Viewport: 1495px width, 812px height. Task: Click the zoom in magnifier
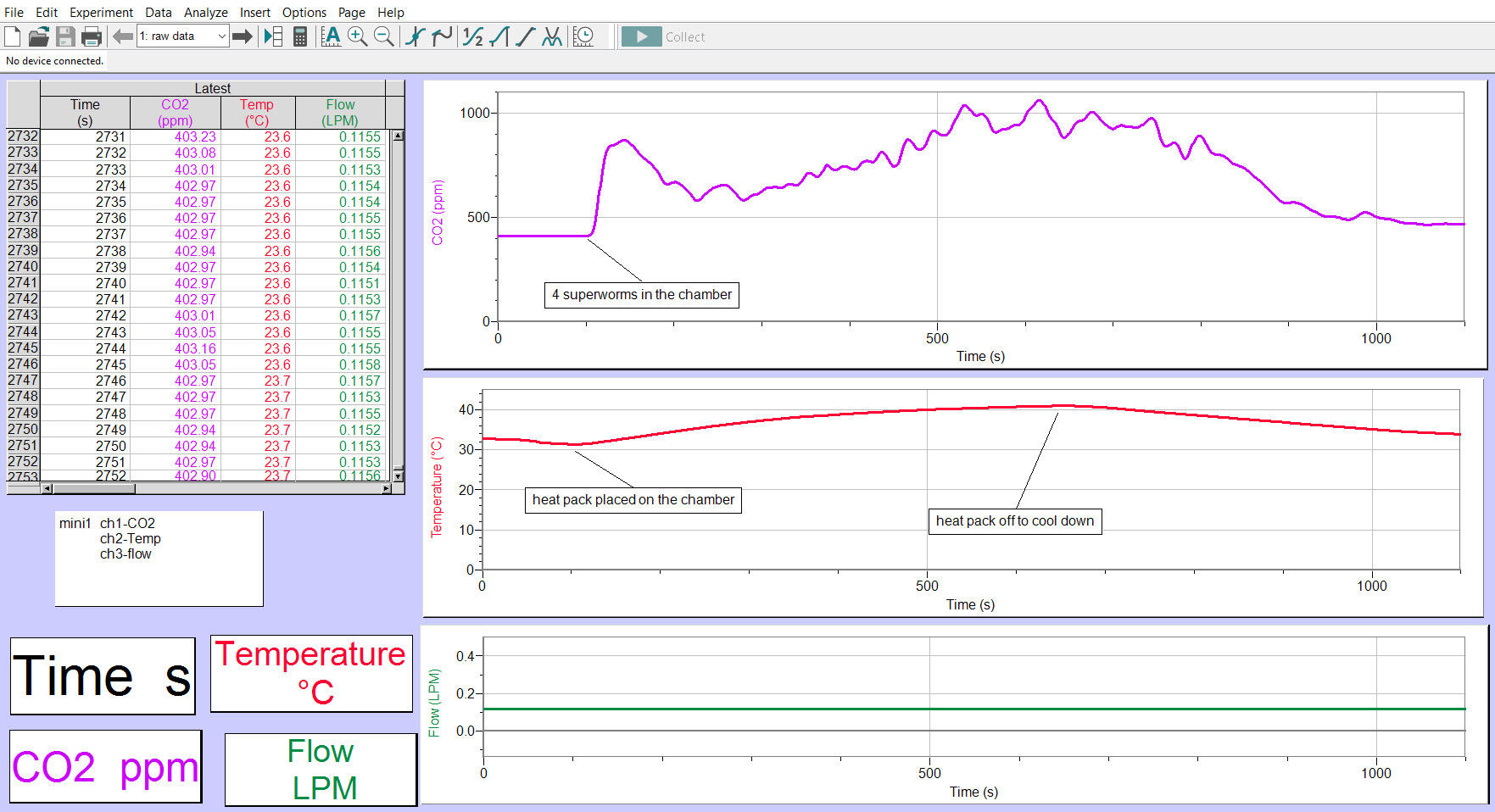pyautogui.click(x=358, y=36)
